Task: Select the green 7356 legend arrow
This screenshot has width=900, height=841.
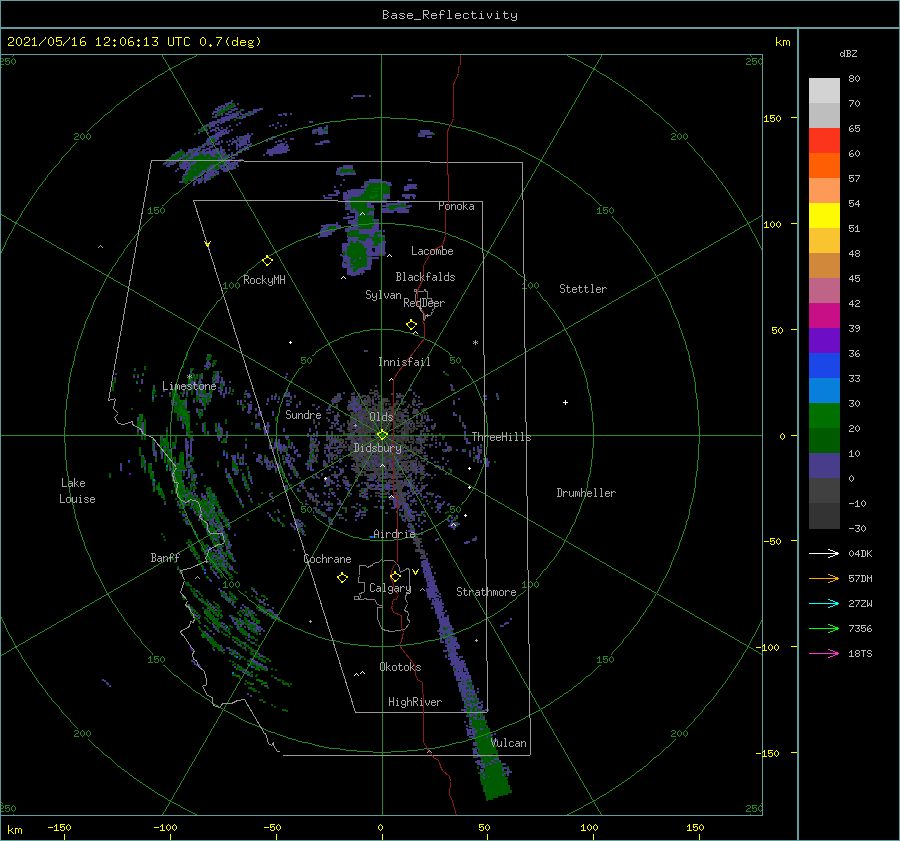Action: pyautogui.click(x=824, y=629)
